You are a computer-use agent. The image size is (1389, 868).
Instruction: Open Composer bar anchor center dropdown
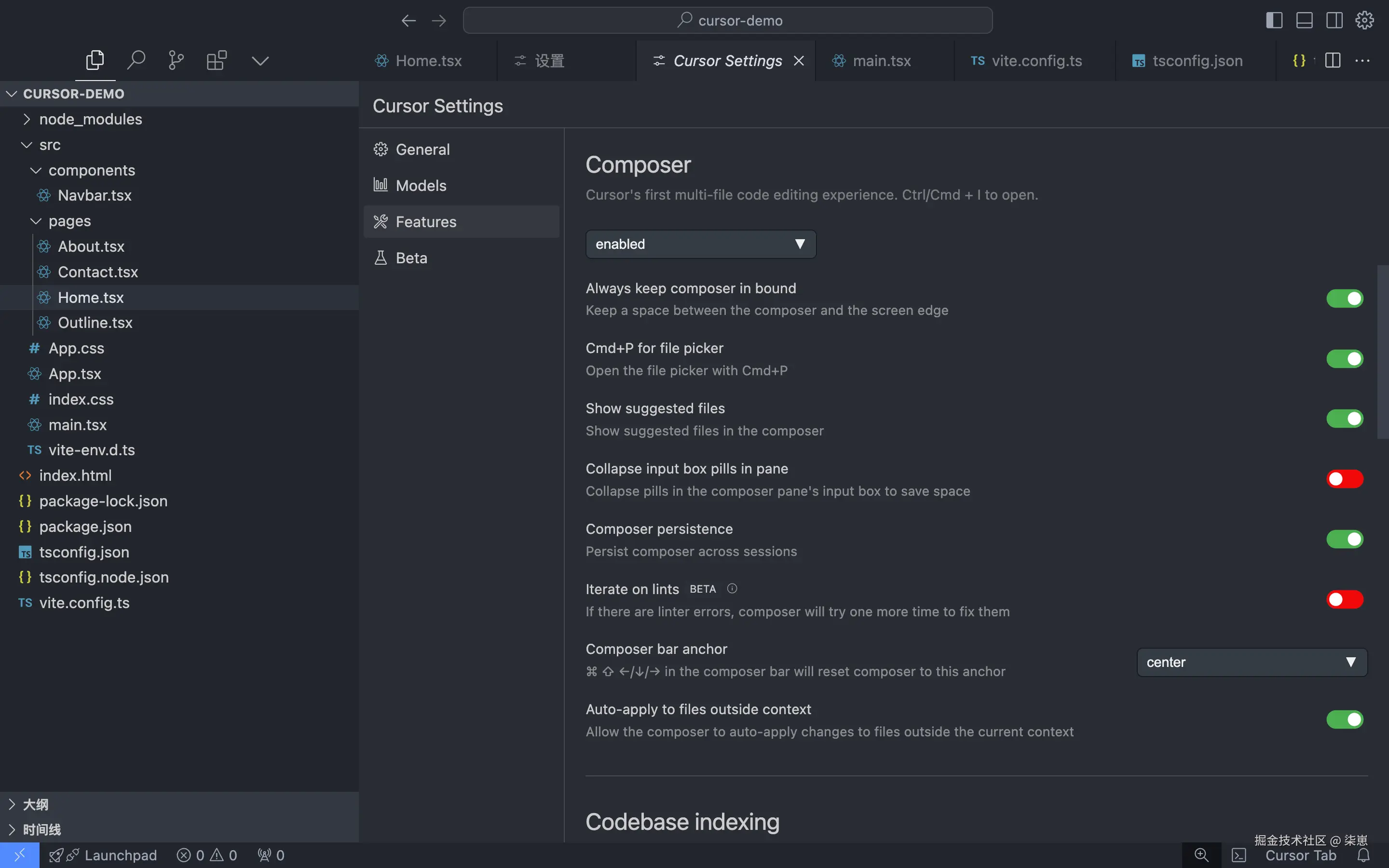(1251, 663)
